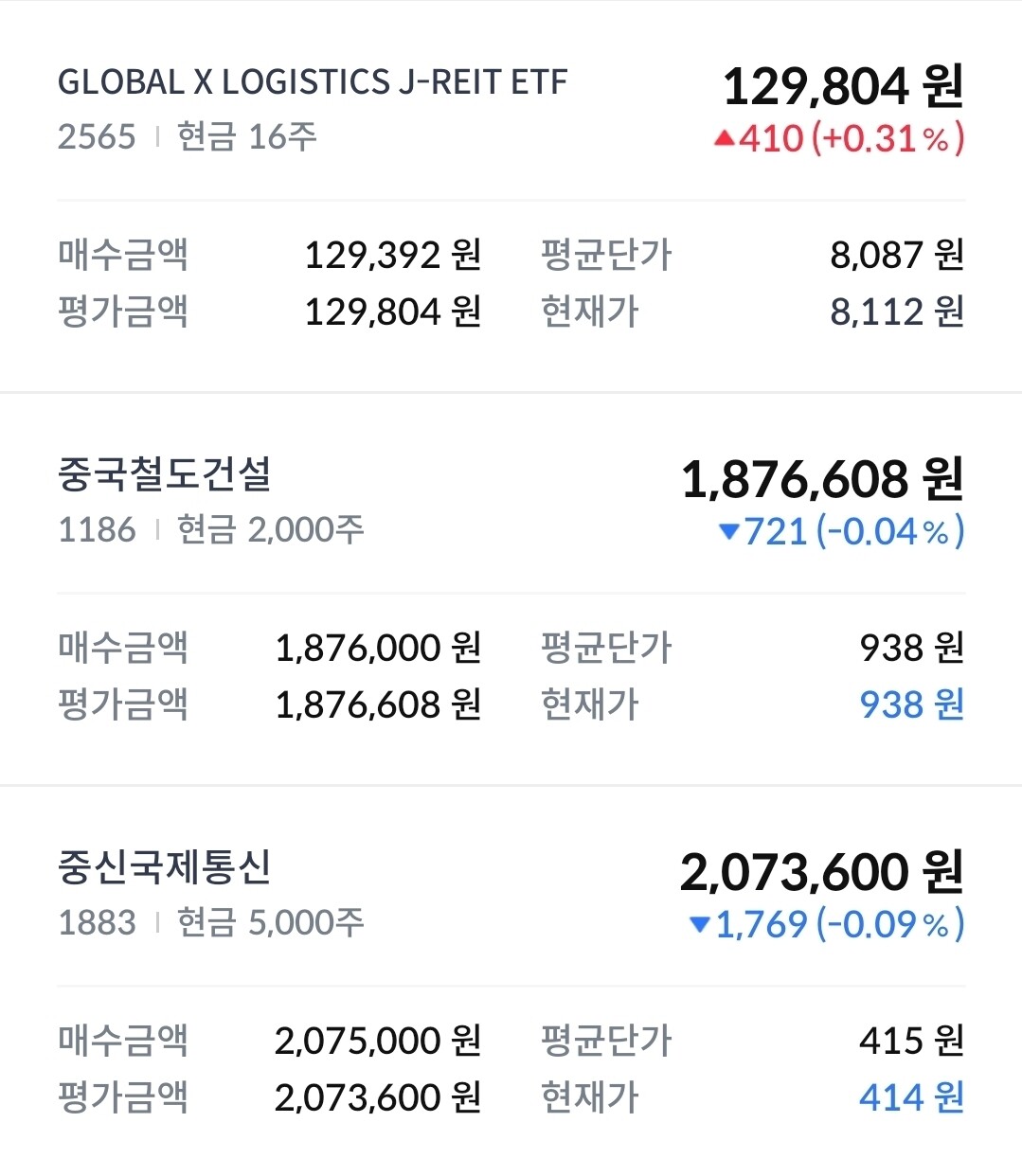Tap the 현재가 8,112 원 price
This screenshot has height=1176, width=1022.
click(897, 312)
